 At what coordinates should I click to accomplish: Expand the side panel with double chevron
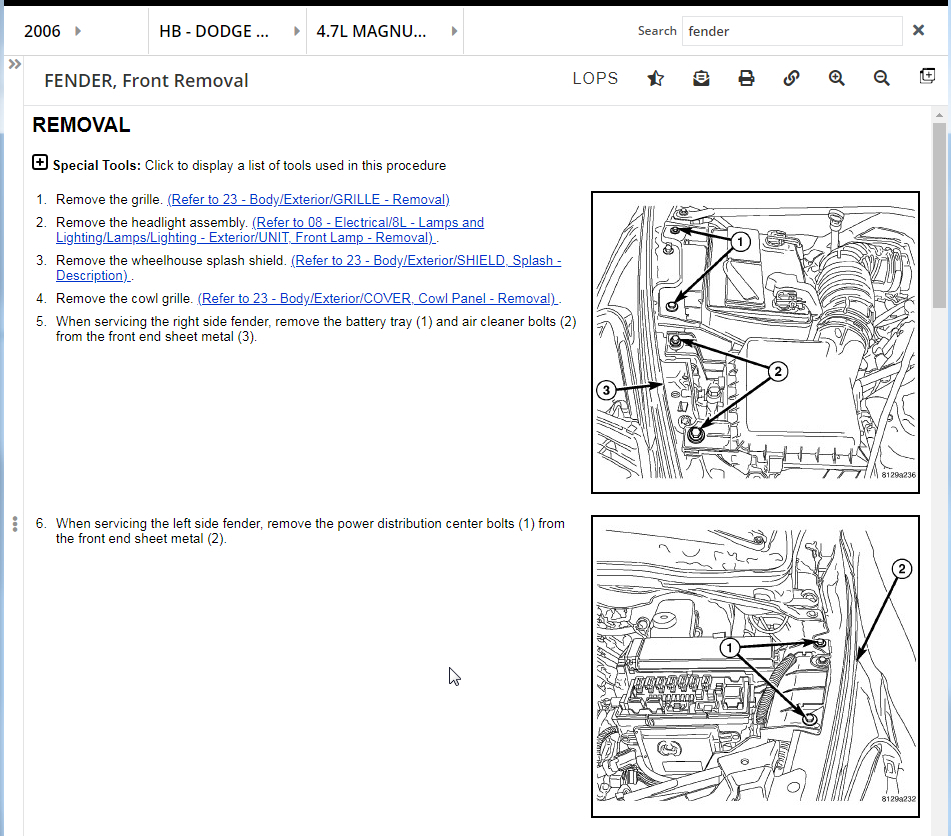[14, 64]
